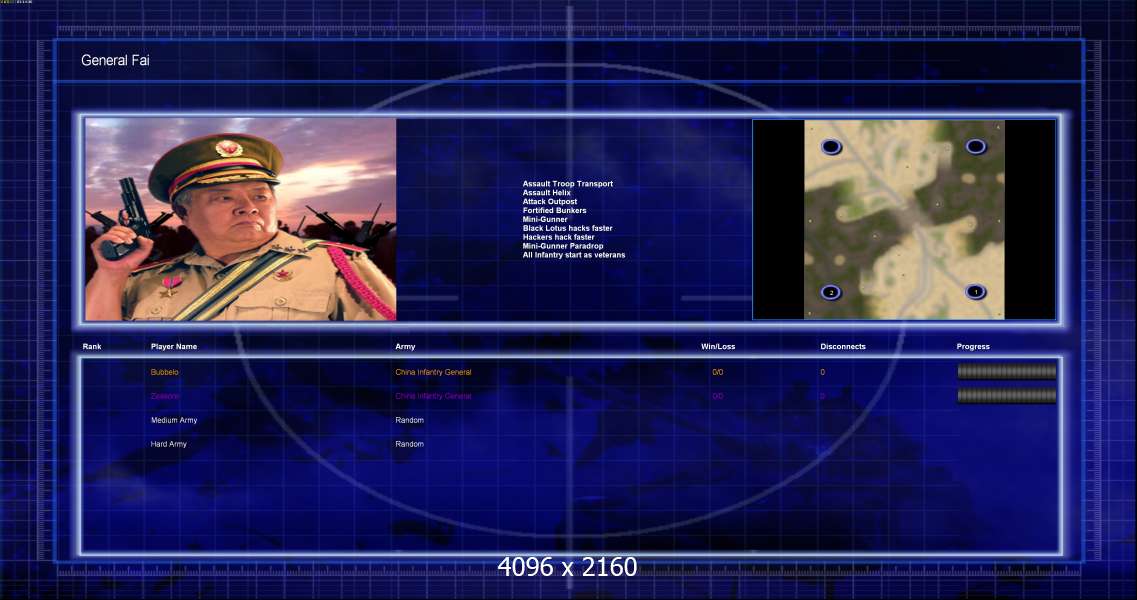Click the 'Army' column header
This screenshot has width=1137, height=600.
405,346
